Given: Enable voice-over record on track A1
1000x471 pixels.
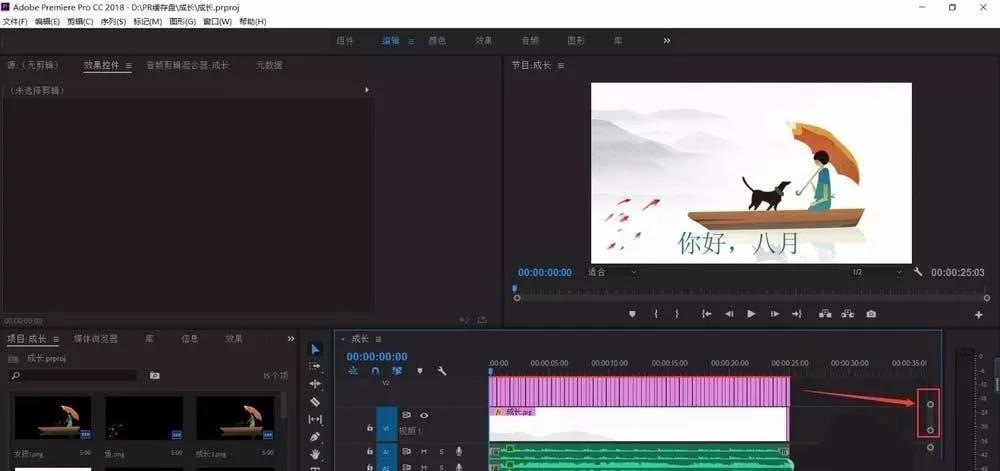Looking at the screenshot, I should tap(459, 451).
